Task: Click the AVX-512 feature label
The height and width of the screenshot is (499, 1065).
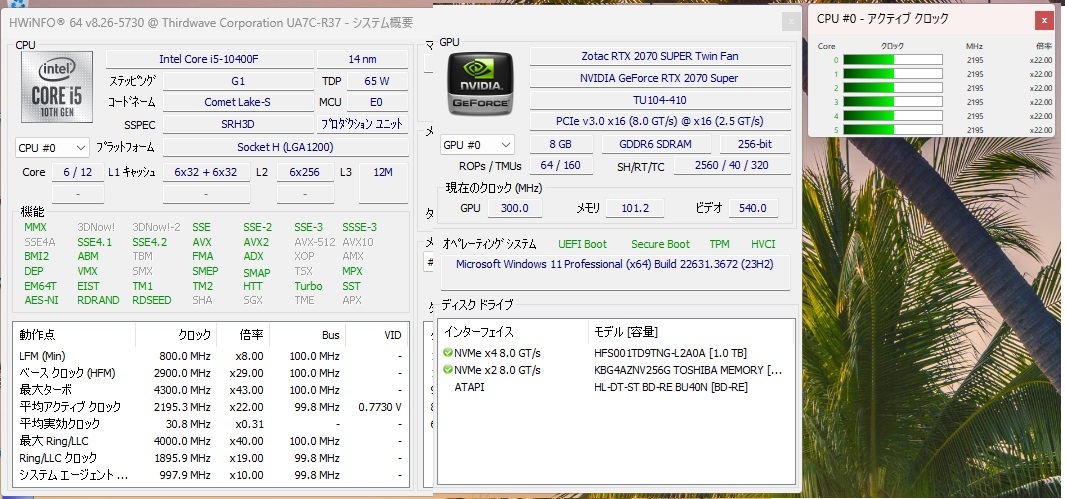Action: [314, 242]
